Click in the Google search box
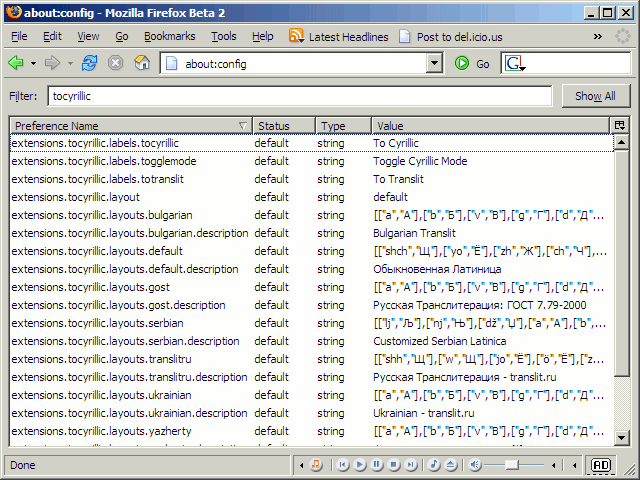The image size is (640, 480). pyautogui.click(x=578, y=64)
